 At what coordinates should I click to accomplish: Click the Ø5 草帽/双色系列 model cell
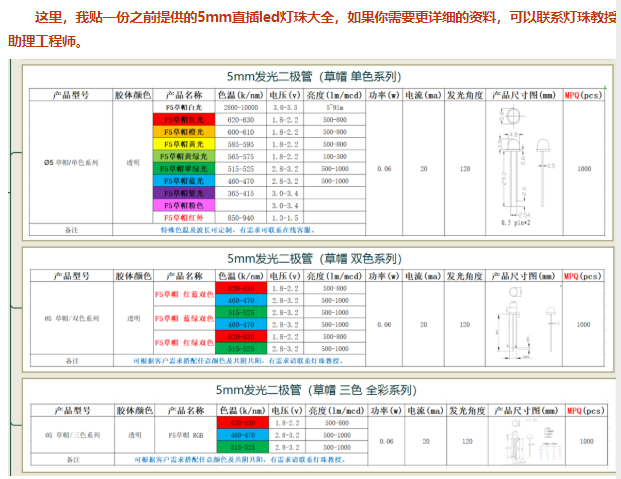pos(72,318)
